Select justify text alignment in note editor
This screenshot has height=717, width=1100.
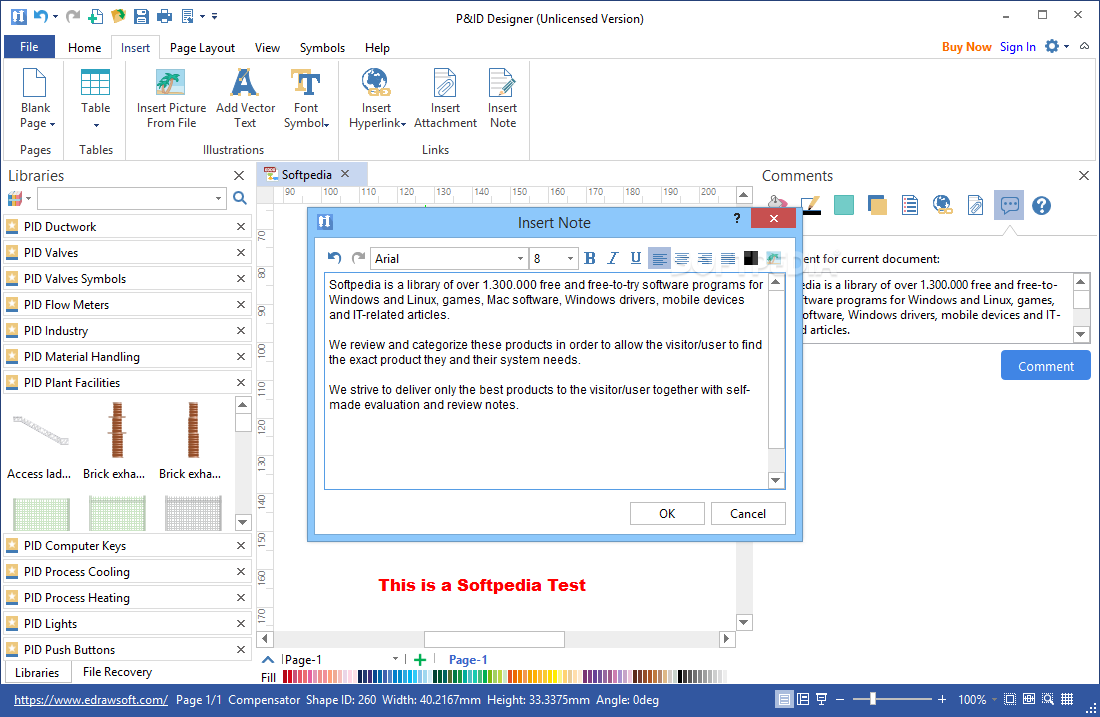point(727,258)
